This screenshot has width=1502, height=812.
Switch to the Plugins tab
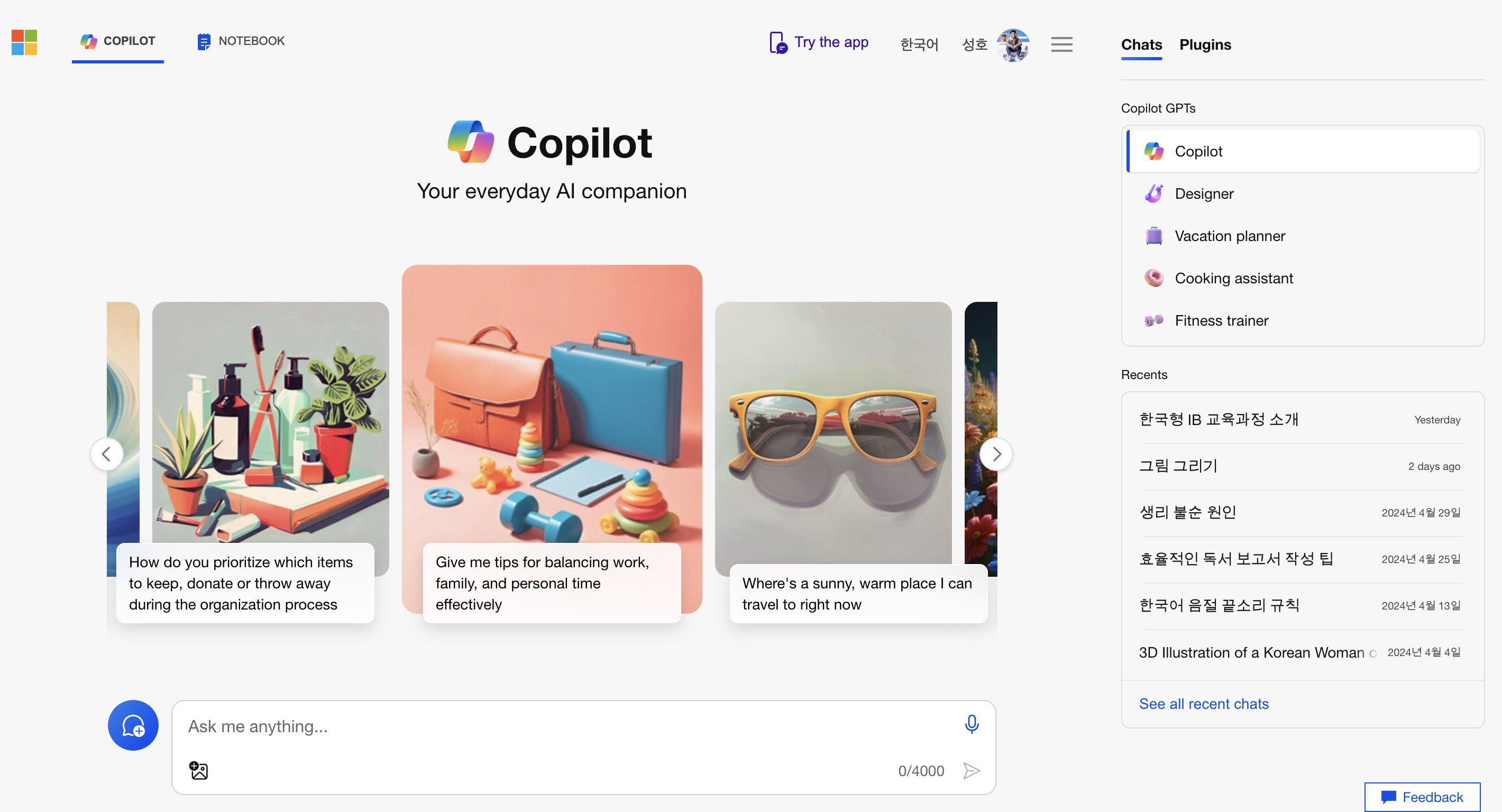1205,44
